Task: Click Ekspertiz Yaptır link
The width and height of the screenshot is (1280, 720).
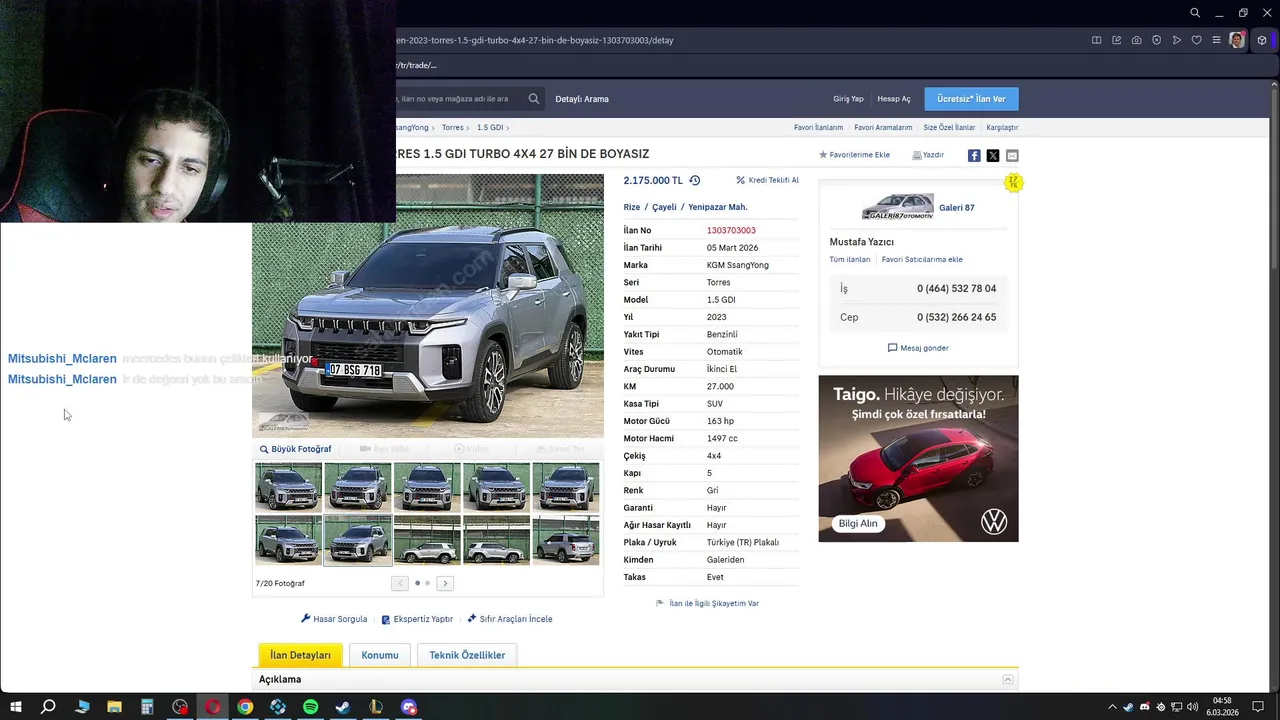Action: pos(417,619)
